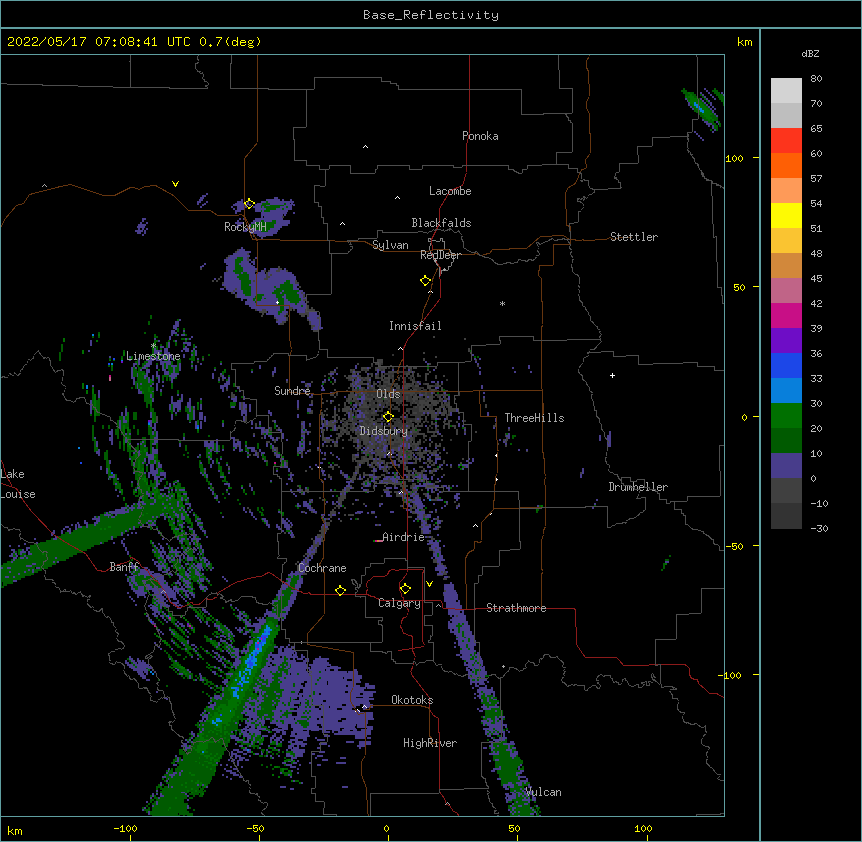
Task: Select the magenta 39-42 dBZ legend swatch
Action: click(786, 316)
